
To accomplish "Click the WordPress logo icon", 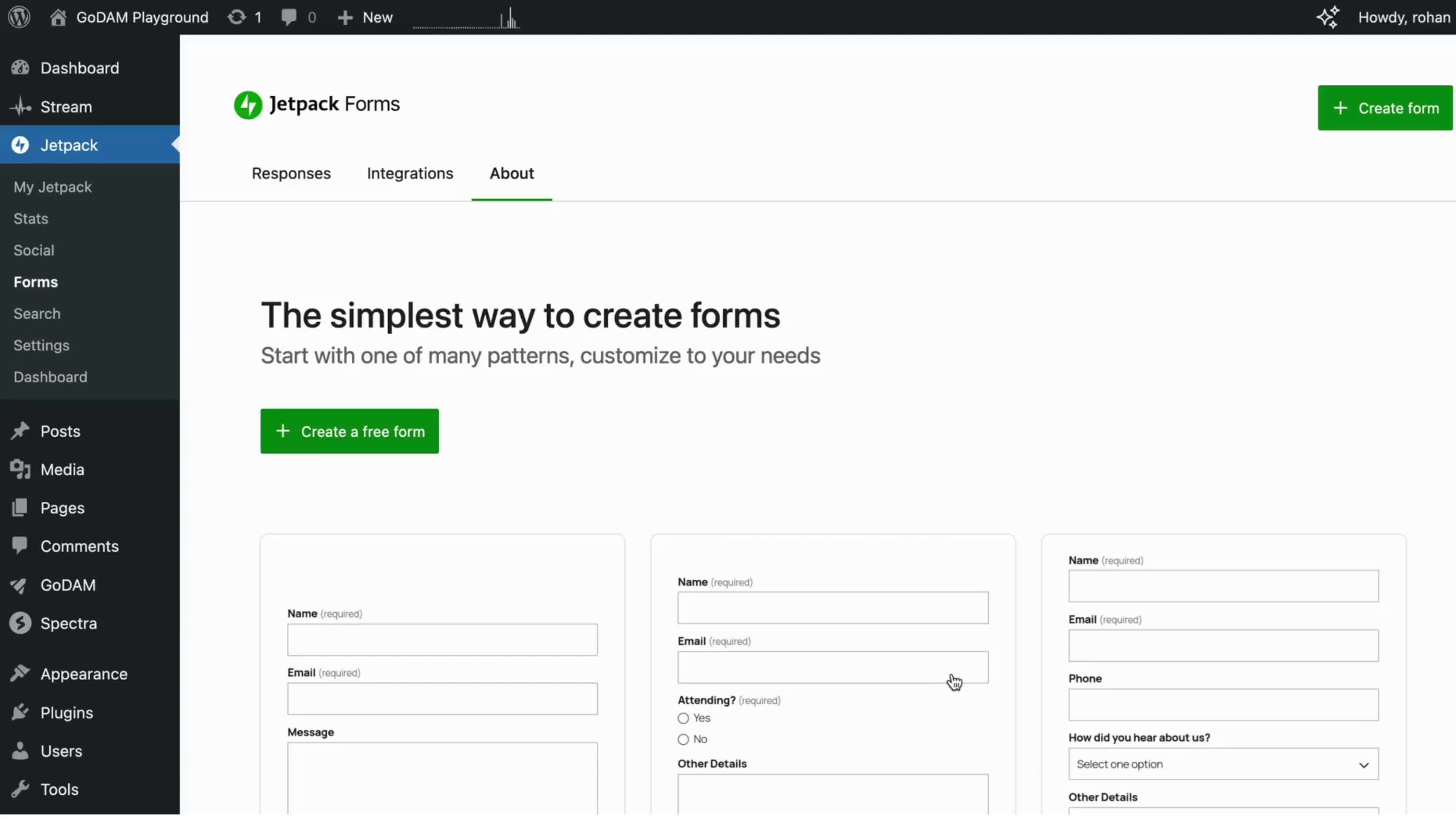I will click(x=19, y=17).
